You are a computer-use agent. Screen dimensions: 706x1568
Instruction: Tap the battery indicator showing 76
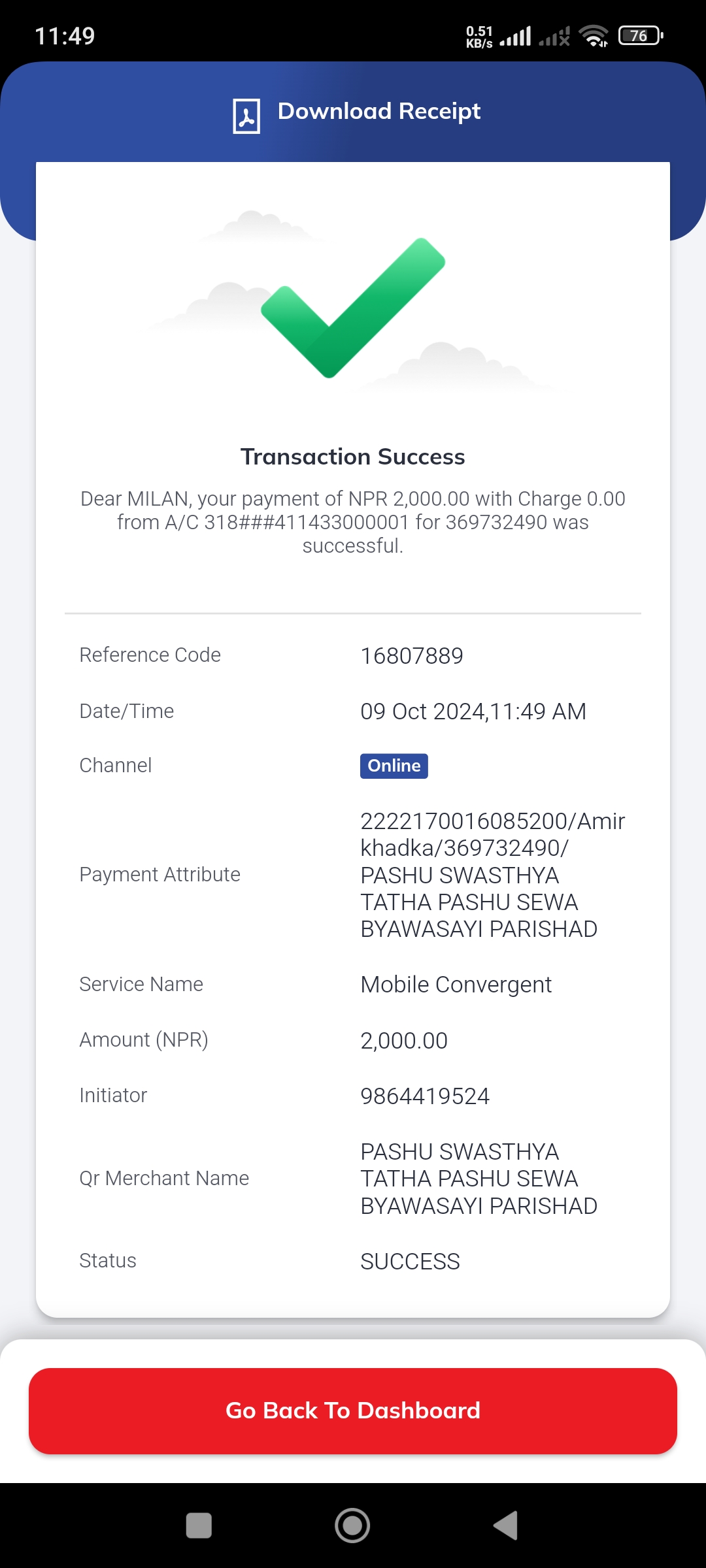coord(641,36)
